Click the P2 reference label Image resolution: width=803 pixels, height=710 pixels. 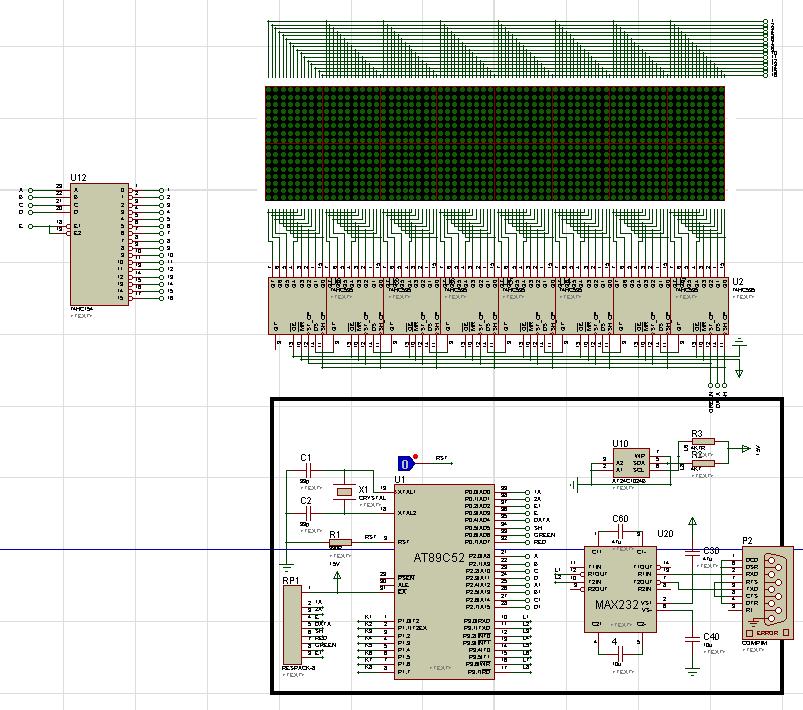(x=747, y=541)
